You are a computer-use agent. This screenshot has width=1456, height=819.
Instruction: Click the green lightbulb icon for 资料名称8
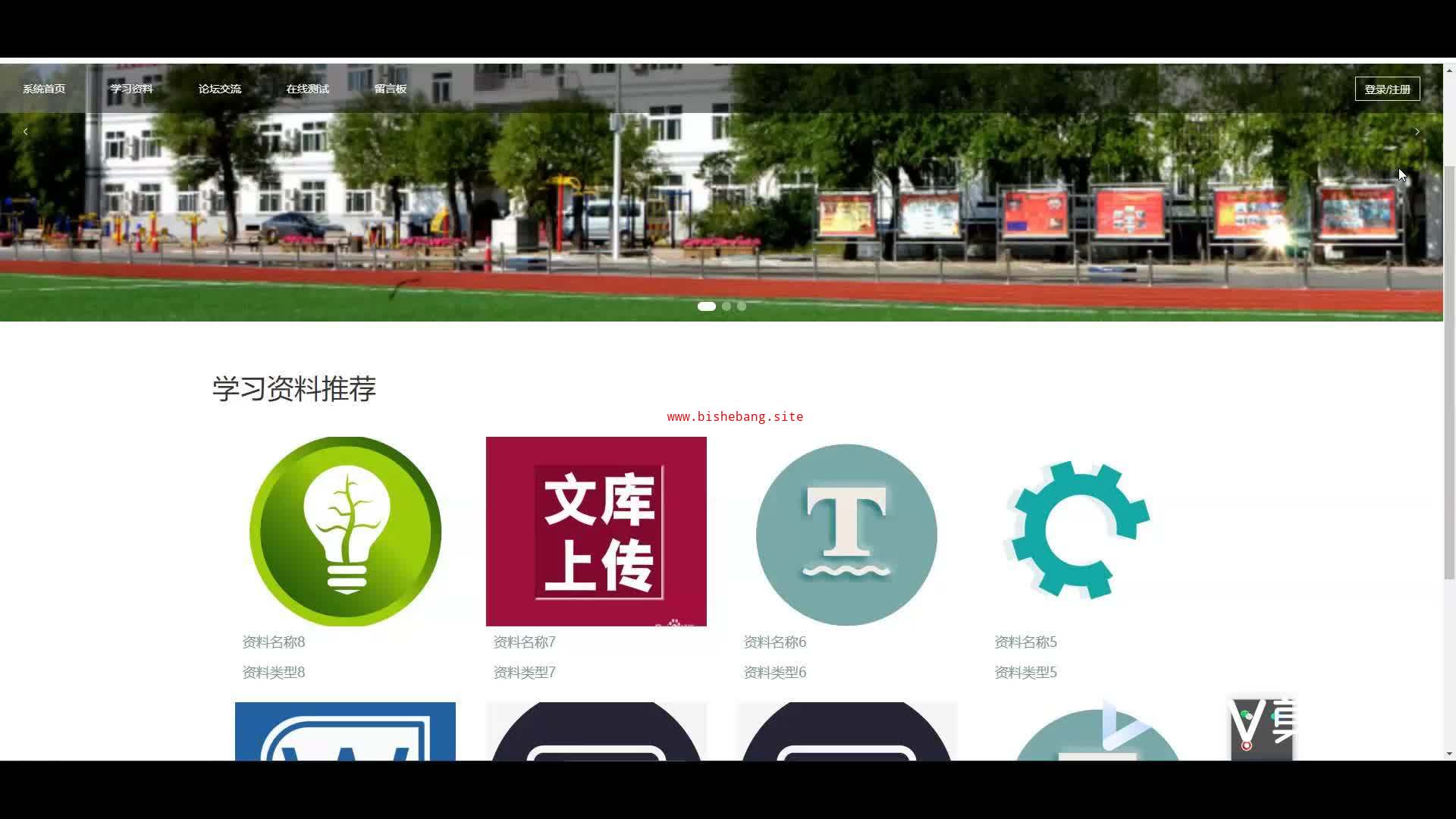tap(345, 531)
